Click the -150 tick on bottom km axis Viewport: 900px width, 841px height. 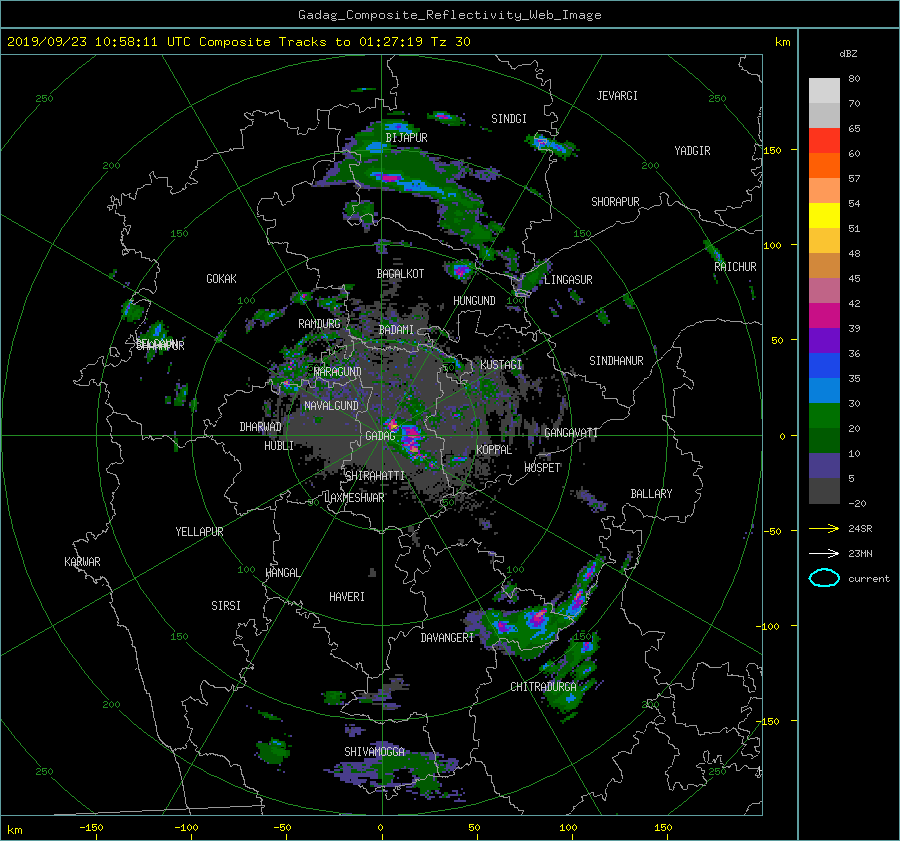(91, 828)
